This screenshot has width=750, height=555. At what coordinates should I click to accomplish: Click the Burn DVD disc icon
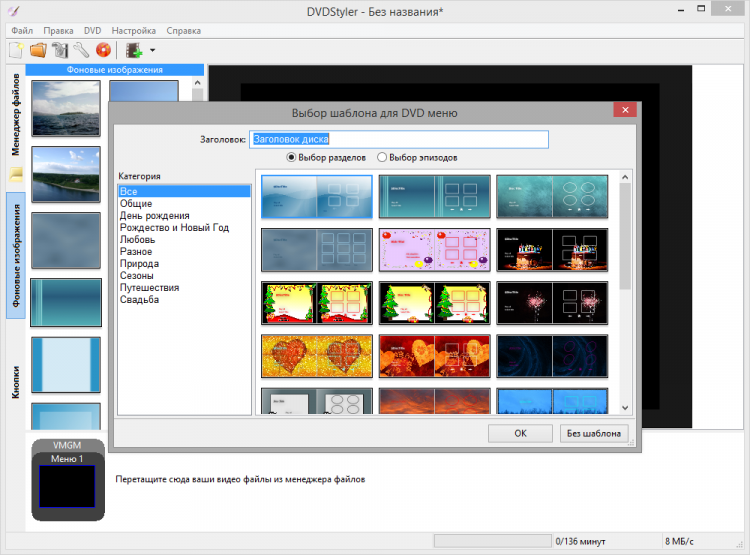101,49
